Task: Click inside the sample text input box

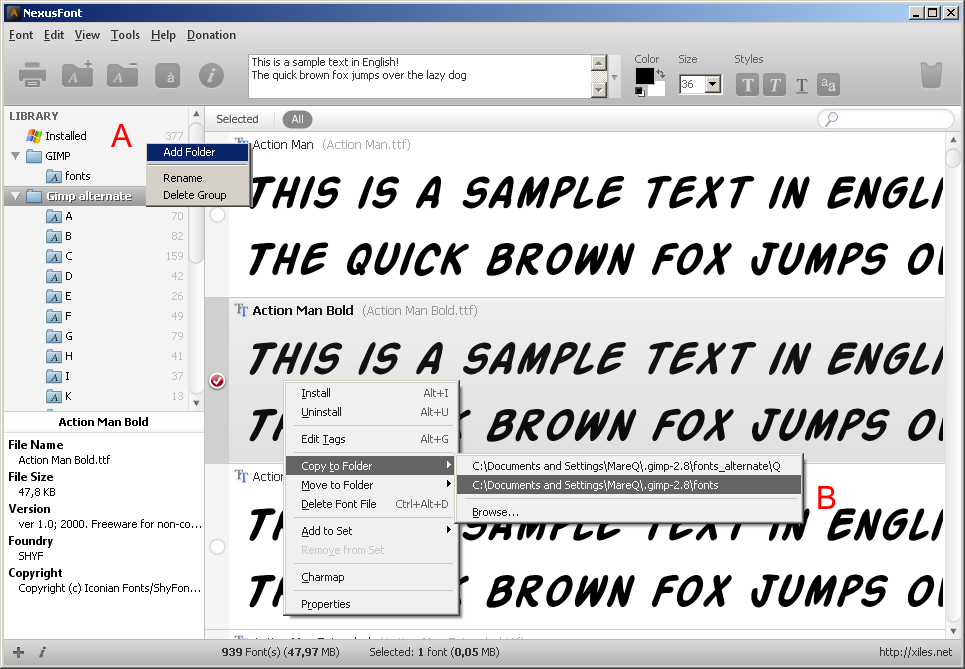Action: (420, 76)
